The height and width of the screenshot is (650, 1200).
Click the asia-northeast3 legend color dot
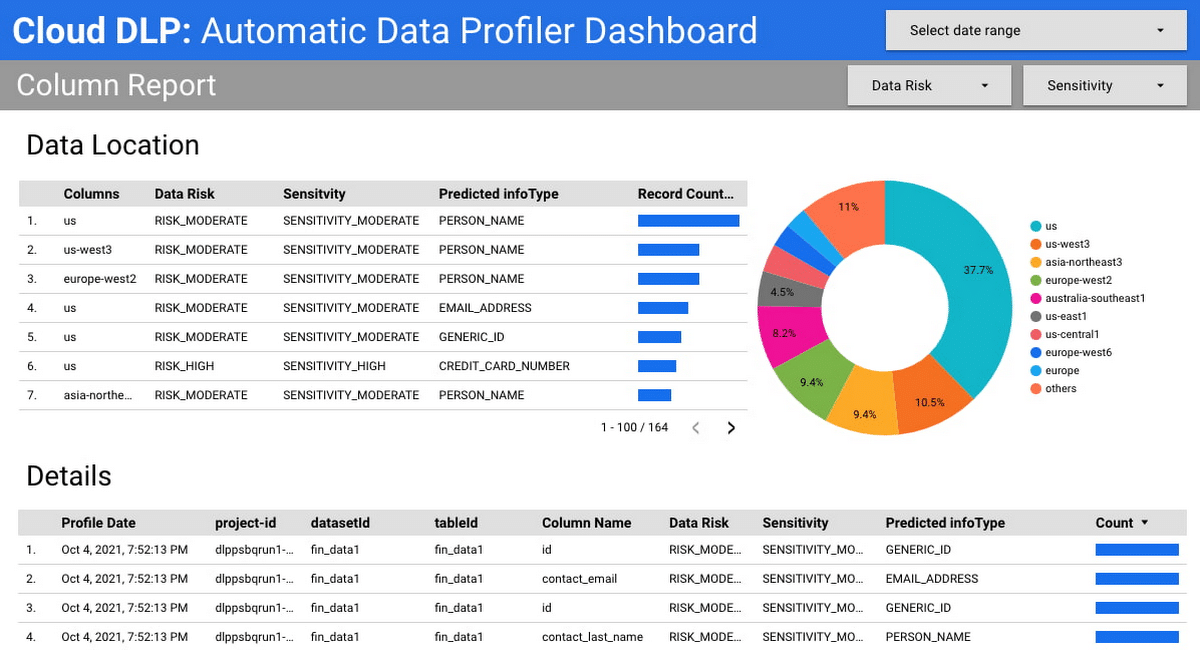[x=1035, y=262]
